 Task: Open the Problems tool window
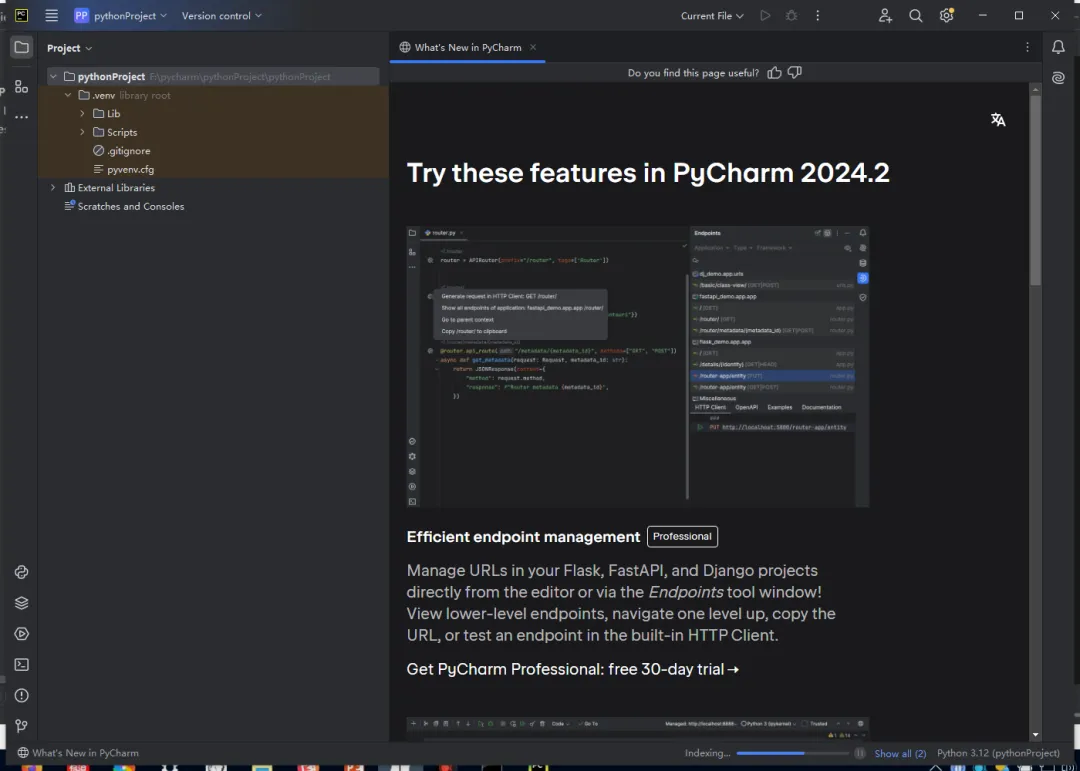pos(21,695)
